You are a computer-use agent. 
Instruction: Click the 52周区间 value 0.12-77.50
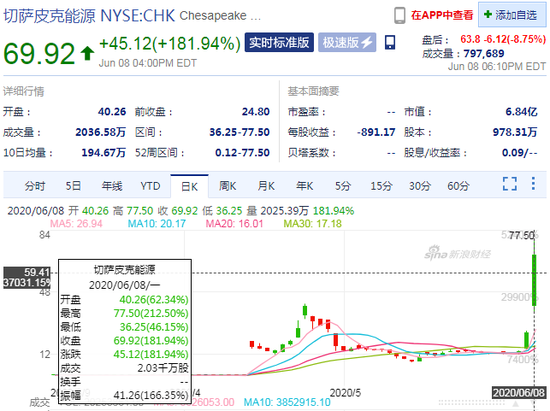[x=242, y=153]
